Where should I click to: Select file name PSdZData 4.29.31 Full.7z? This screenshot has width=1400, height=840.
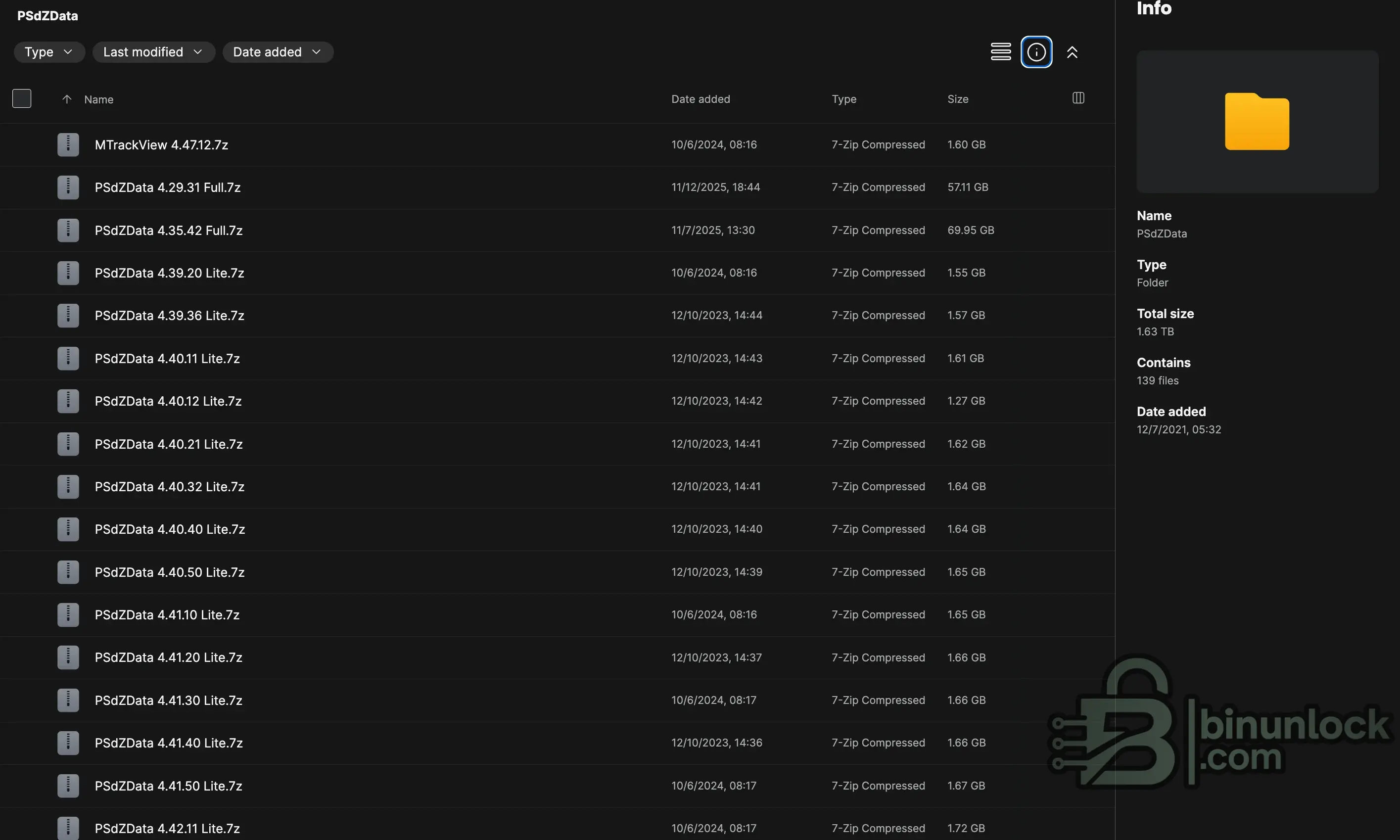click(x=168, y=187)
